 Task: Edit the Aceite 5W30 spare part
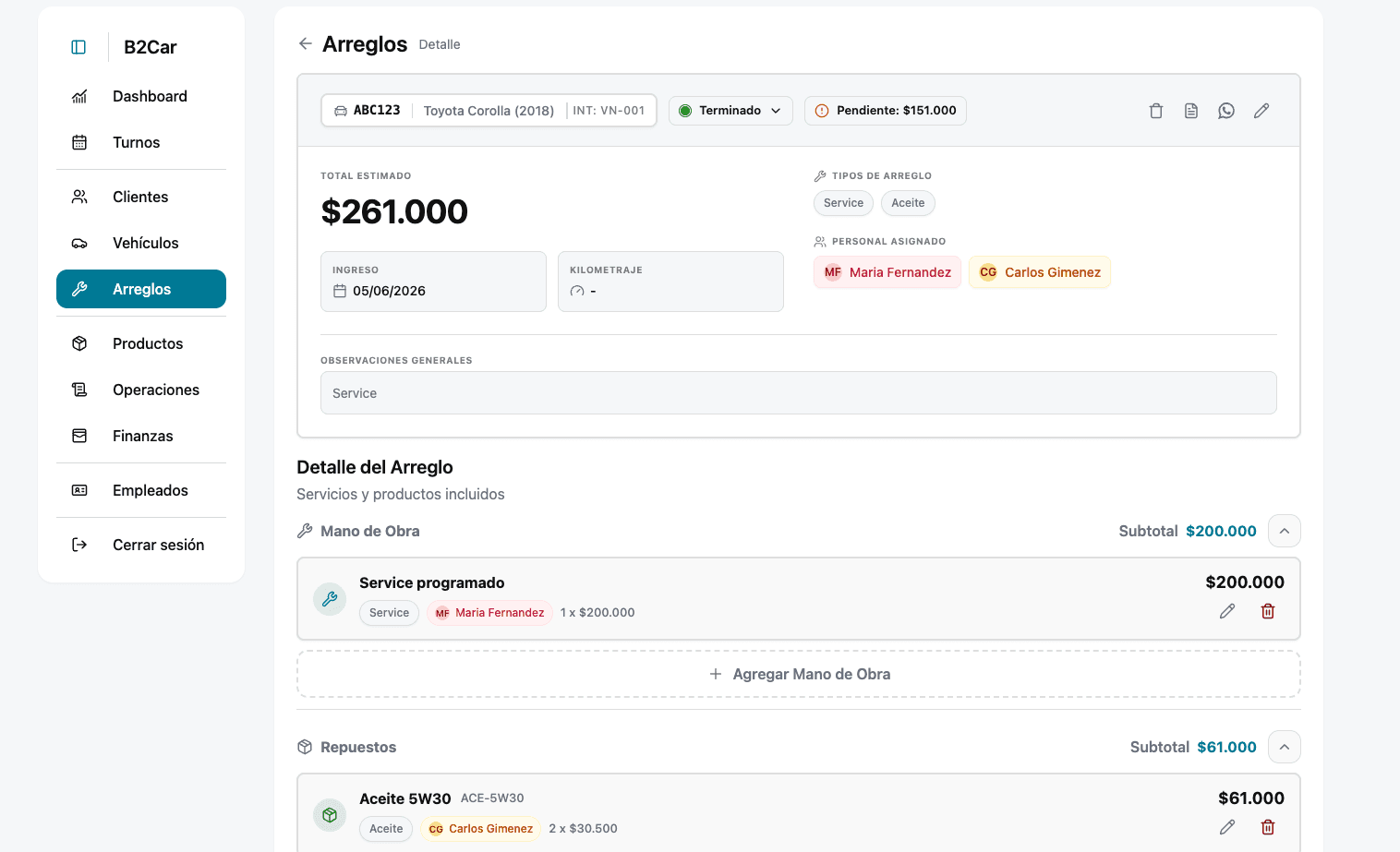pos(1227,827)
